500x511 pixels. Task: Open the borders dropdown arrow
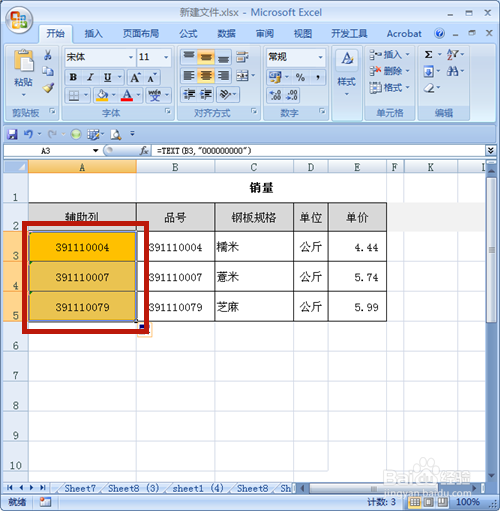[86, 96]
